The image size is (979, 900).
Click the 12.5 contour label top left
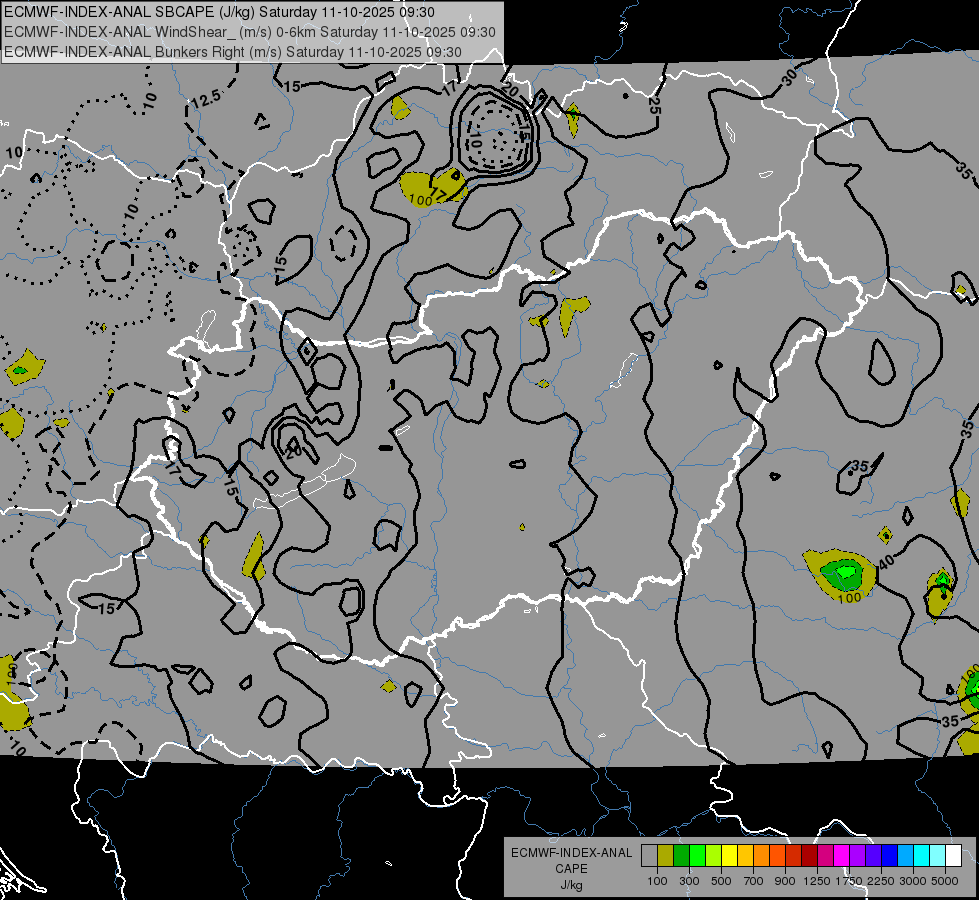point(206,98)
